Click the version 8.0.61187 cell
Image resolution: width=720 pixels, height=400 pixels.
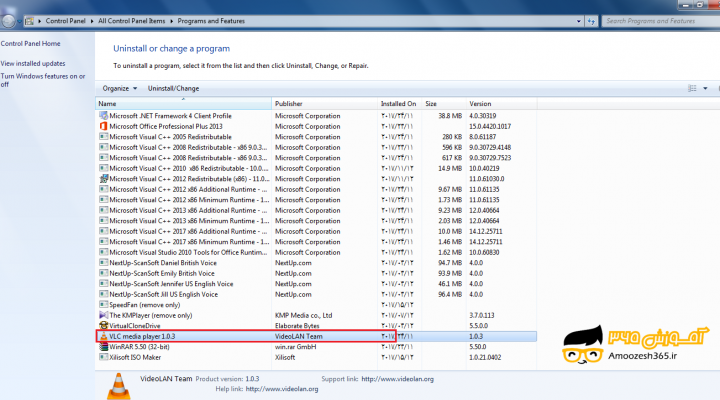[x=483, y=137]
